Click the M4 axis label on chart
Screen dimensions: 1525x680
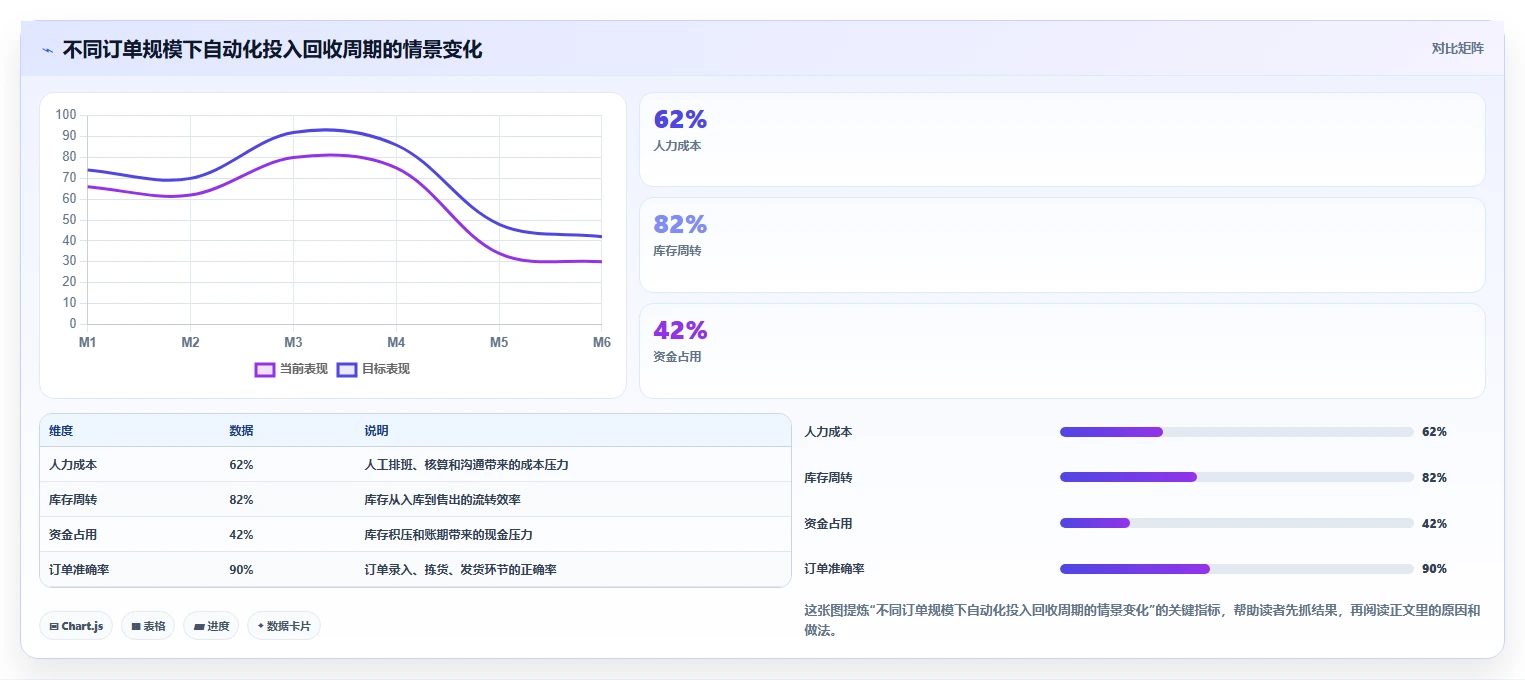point(396,342)
